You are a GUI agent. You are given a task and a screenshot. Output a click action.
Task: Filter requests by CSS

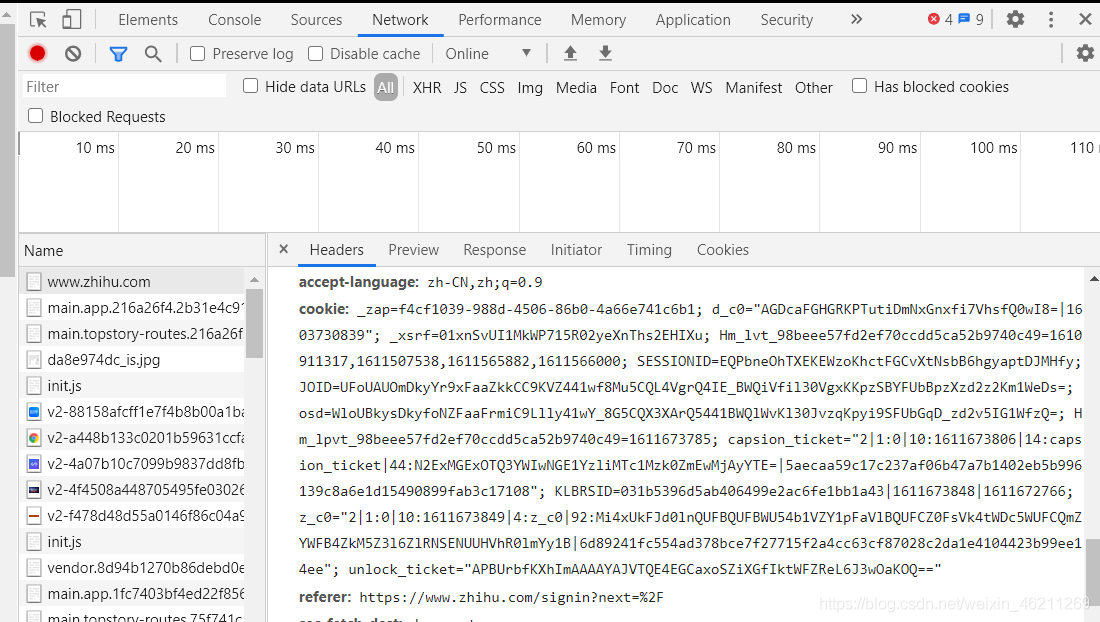point(492,88)
